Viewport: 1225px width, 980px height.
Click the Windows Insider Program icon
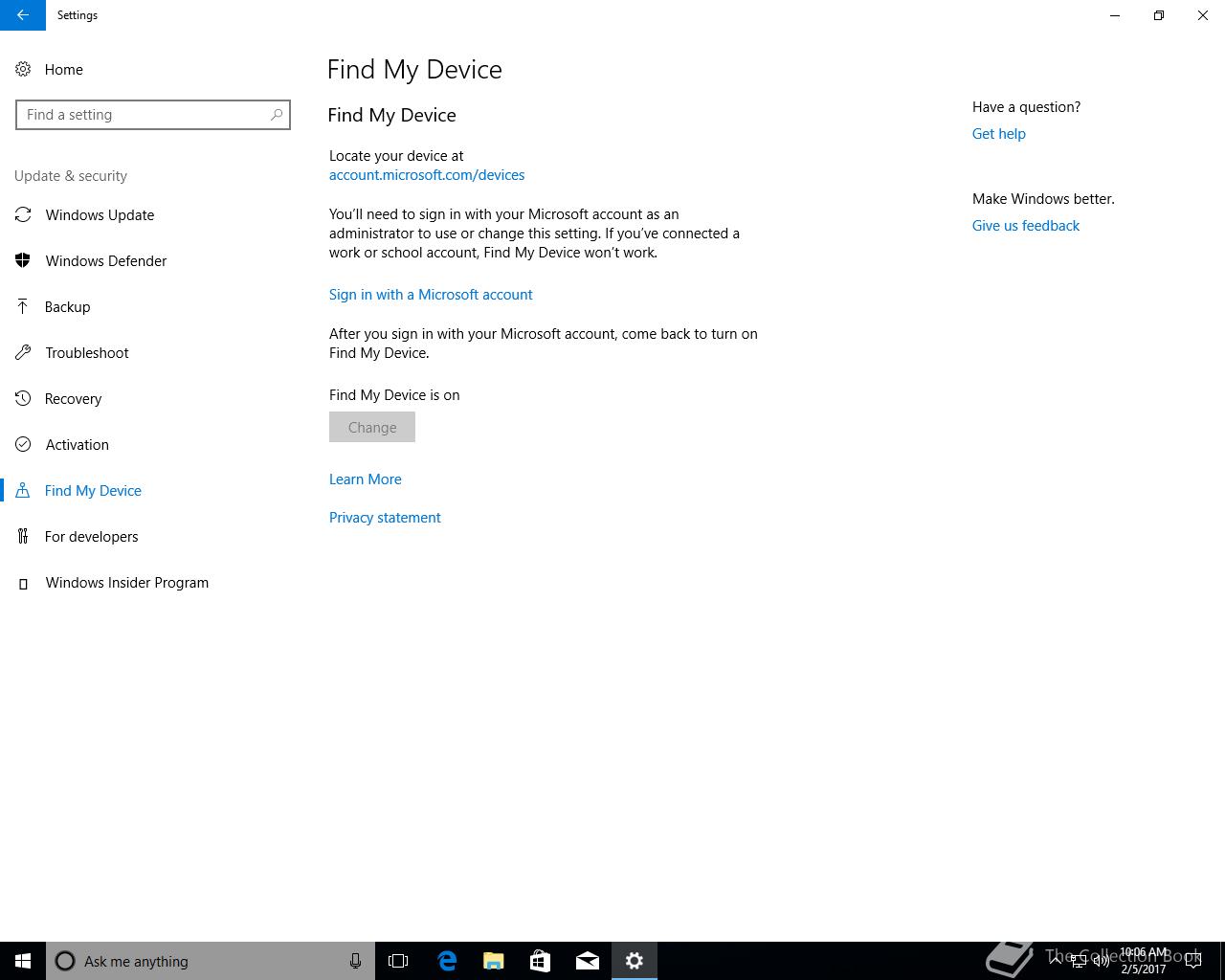pyautogui.click(x=23, y=583)
